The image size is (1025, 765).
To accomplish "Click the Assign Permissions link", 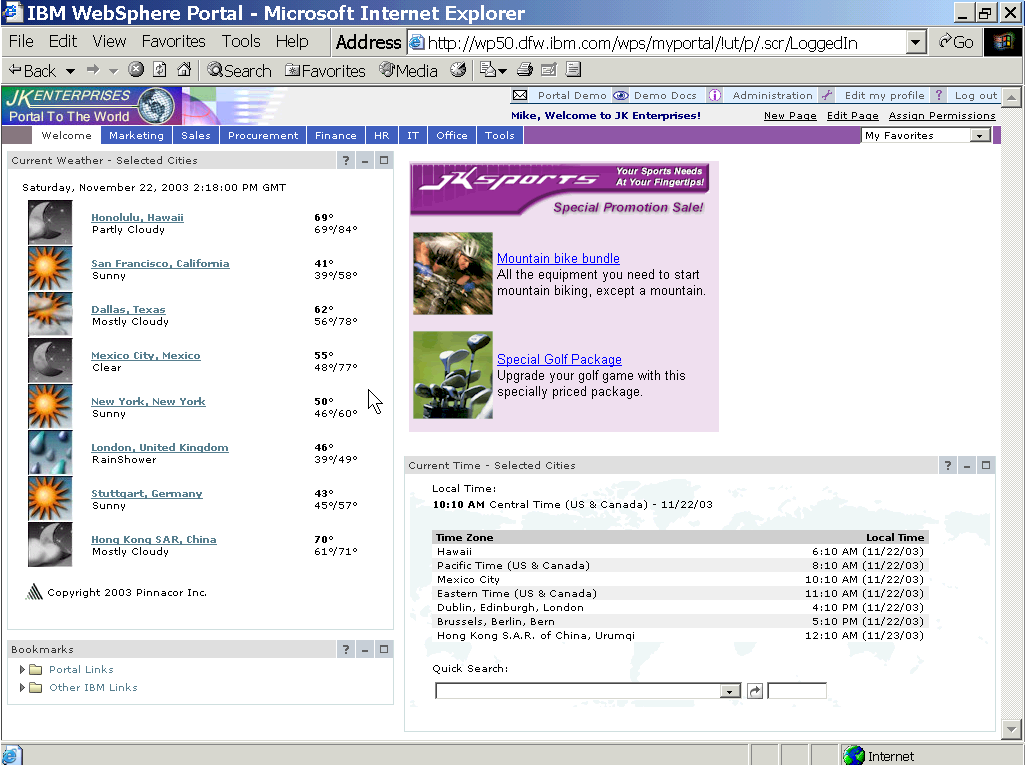I will [x=942, y=116].
